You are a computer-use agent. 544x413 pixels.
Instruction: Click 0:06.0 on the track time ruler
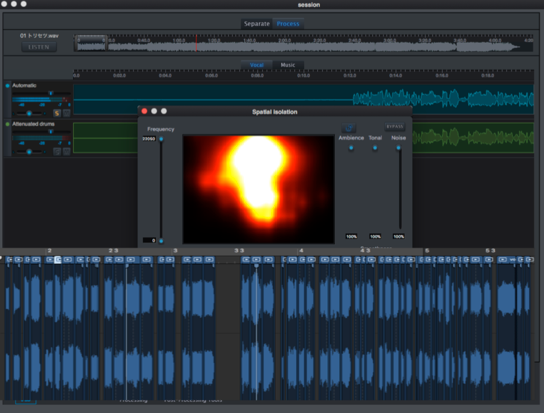click(211, 75)
